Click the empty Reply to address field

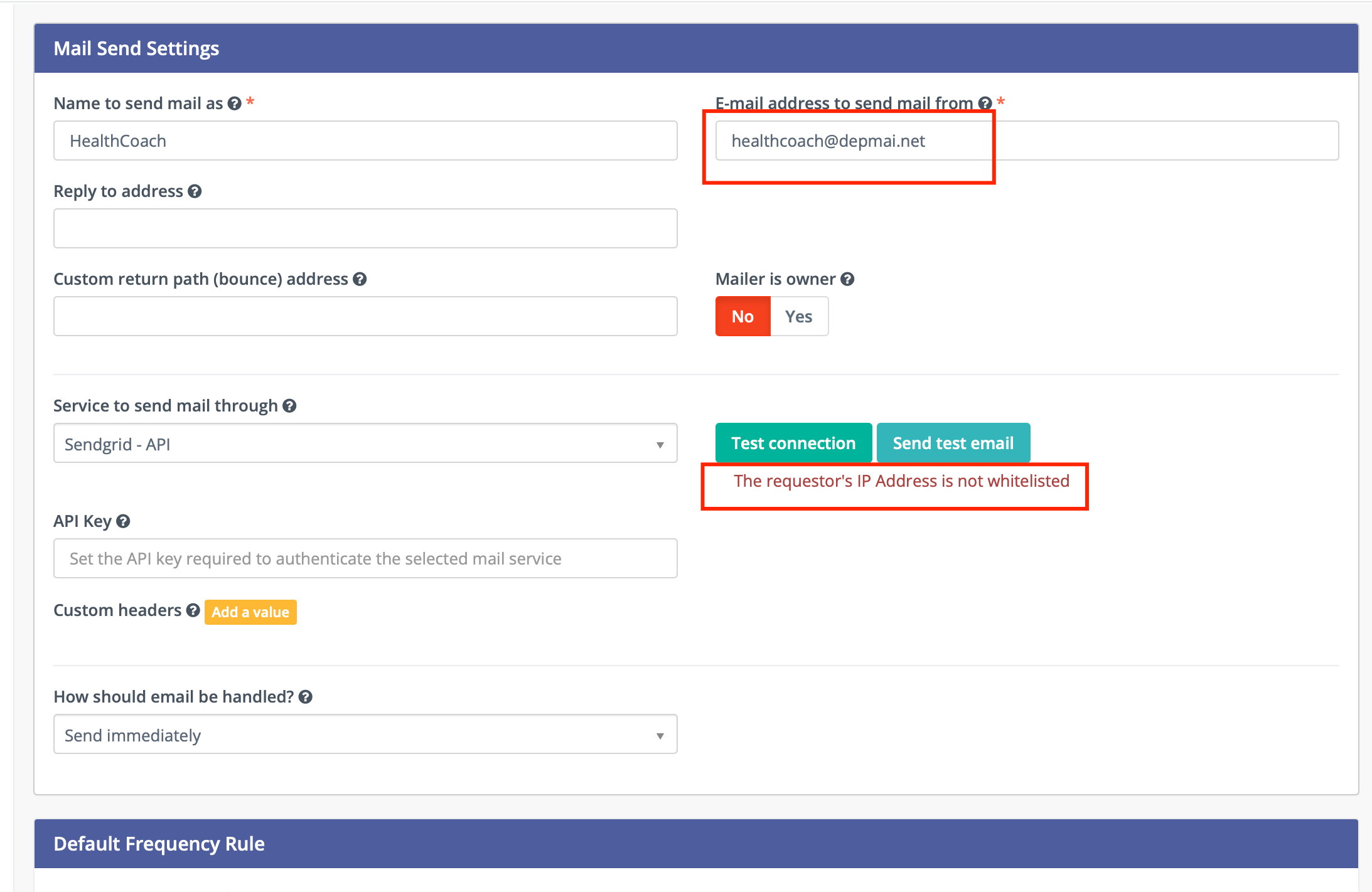click(365, 228)
